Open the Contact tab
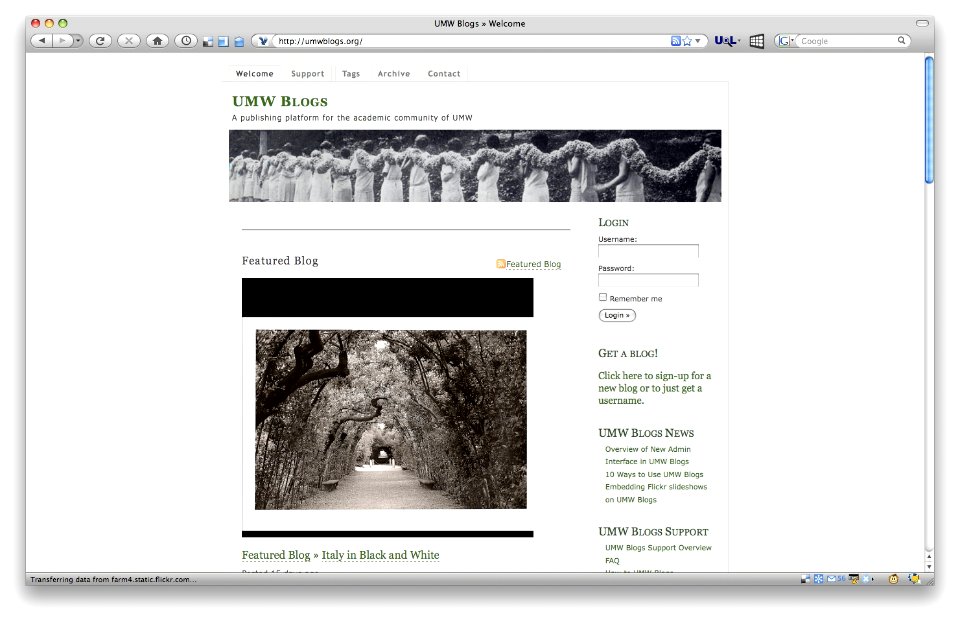This screenshot has width=960, height=621. pos(444,73)
